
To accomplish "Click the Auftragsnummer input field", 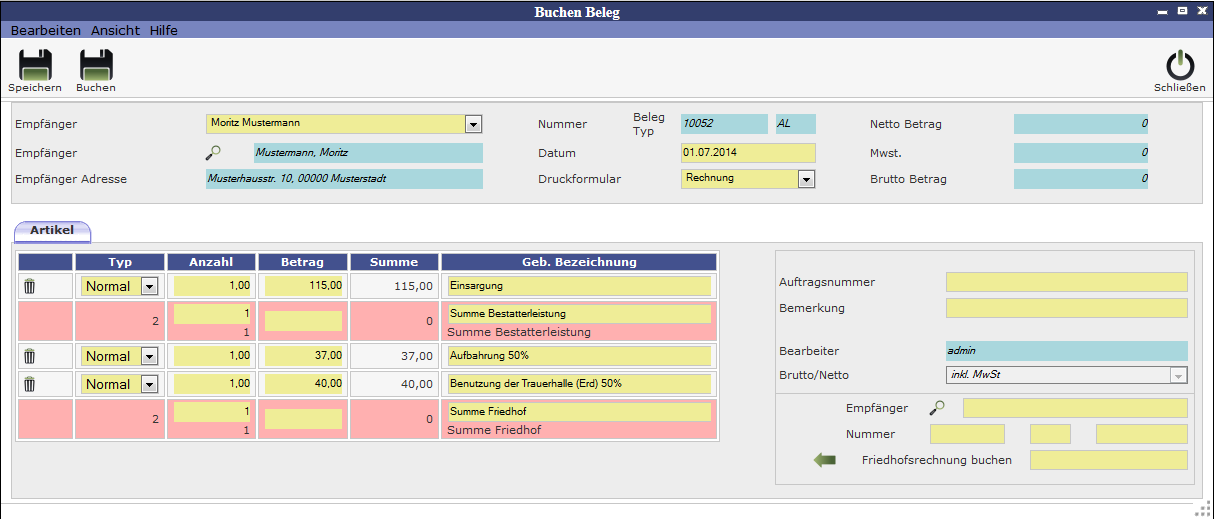I will point(1066,282).
